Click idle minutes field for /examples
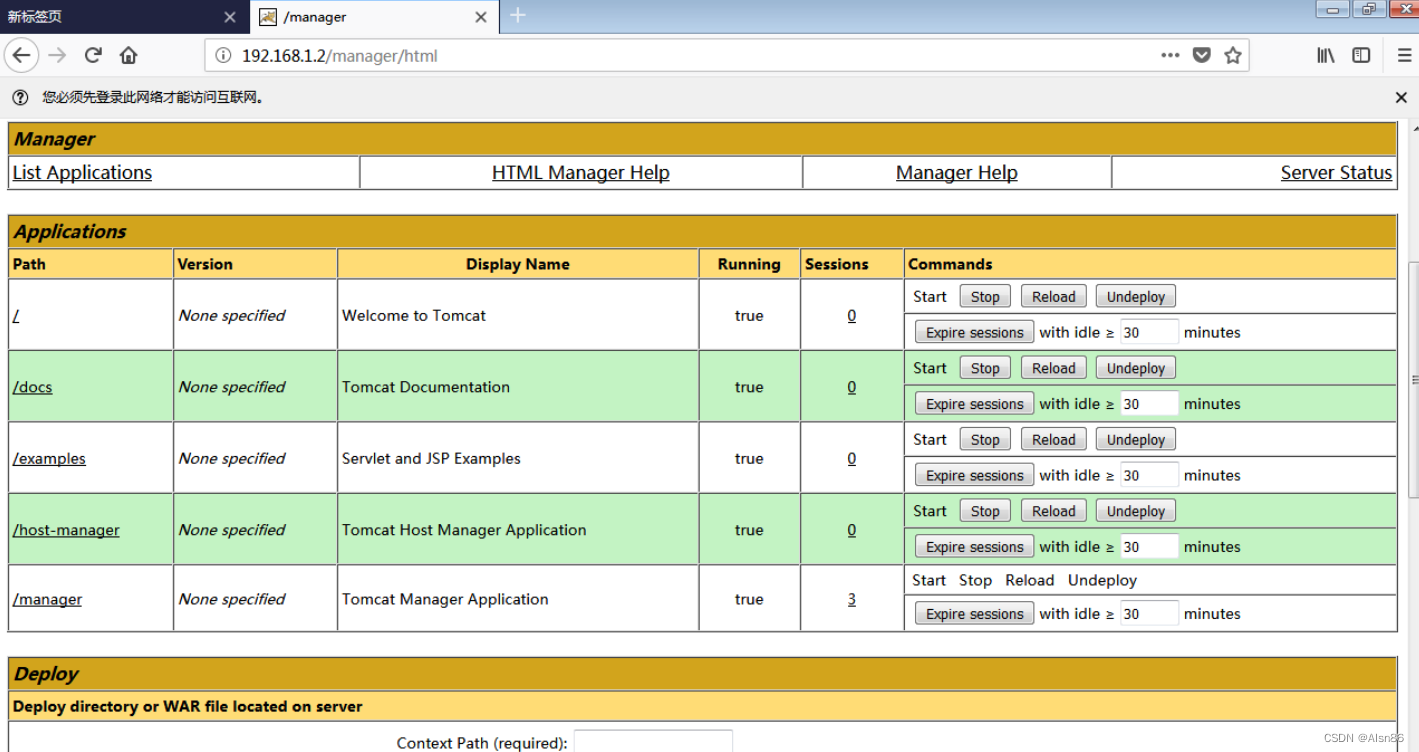This screenshot has height=752, width=1419. coord(1149,476)
